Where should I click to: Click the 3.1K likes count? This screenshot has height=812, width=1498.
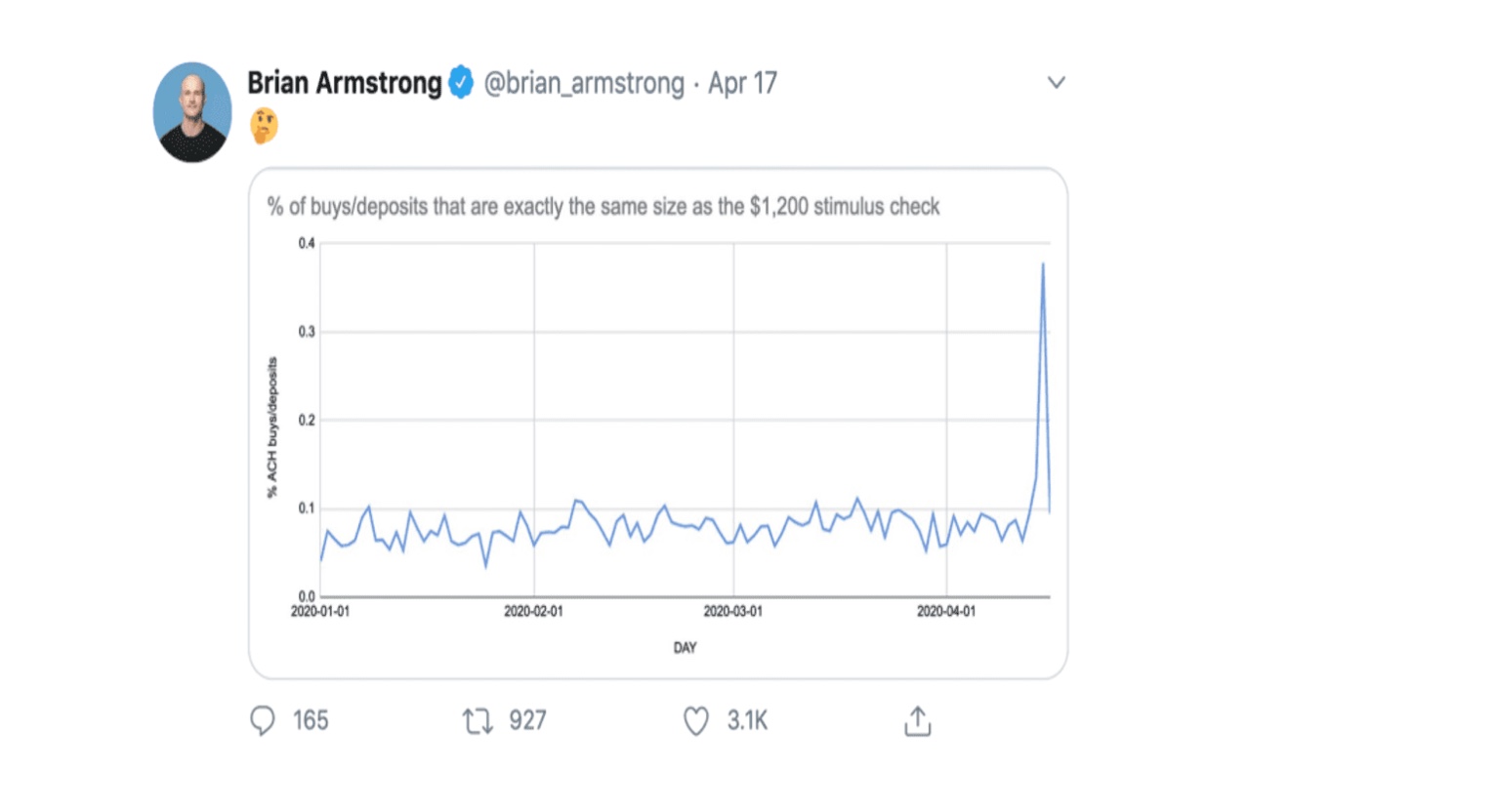pyautogui.click(x=747, y=721)
